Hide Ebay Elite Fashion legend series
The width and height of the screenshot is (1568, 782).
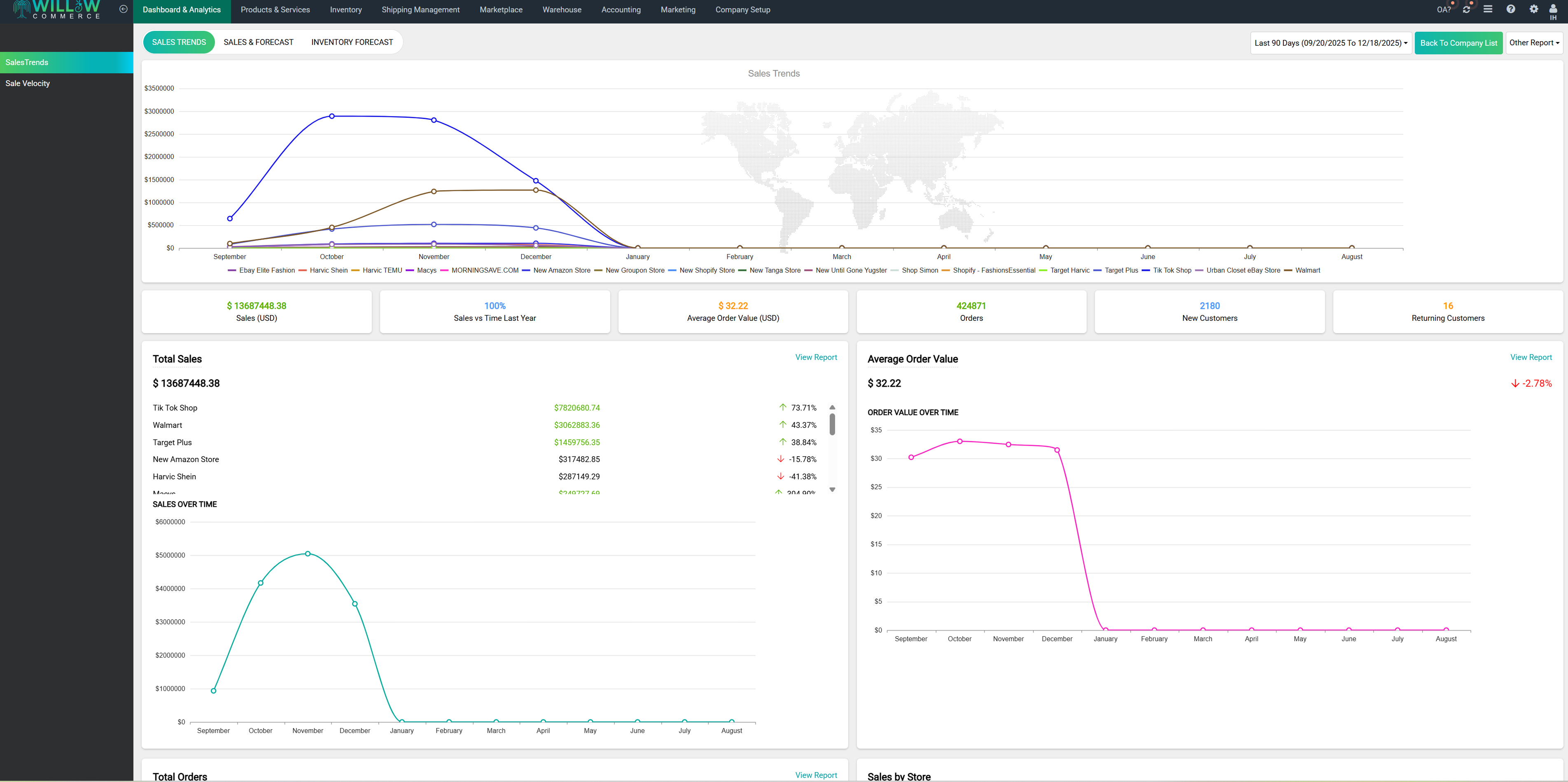(266, 270)
